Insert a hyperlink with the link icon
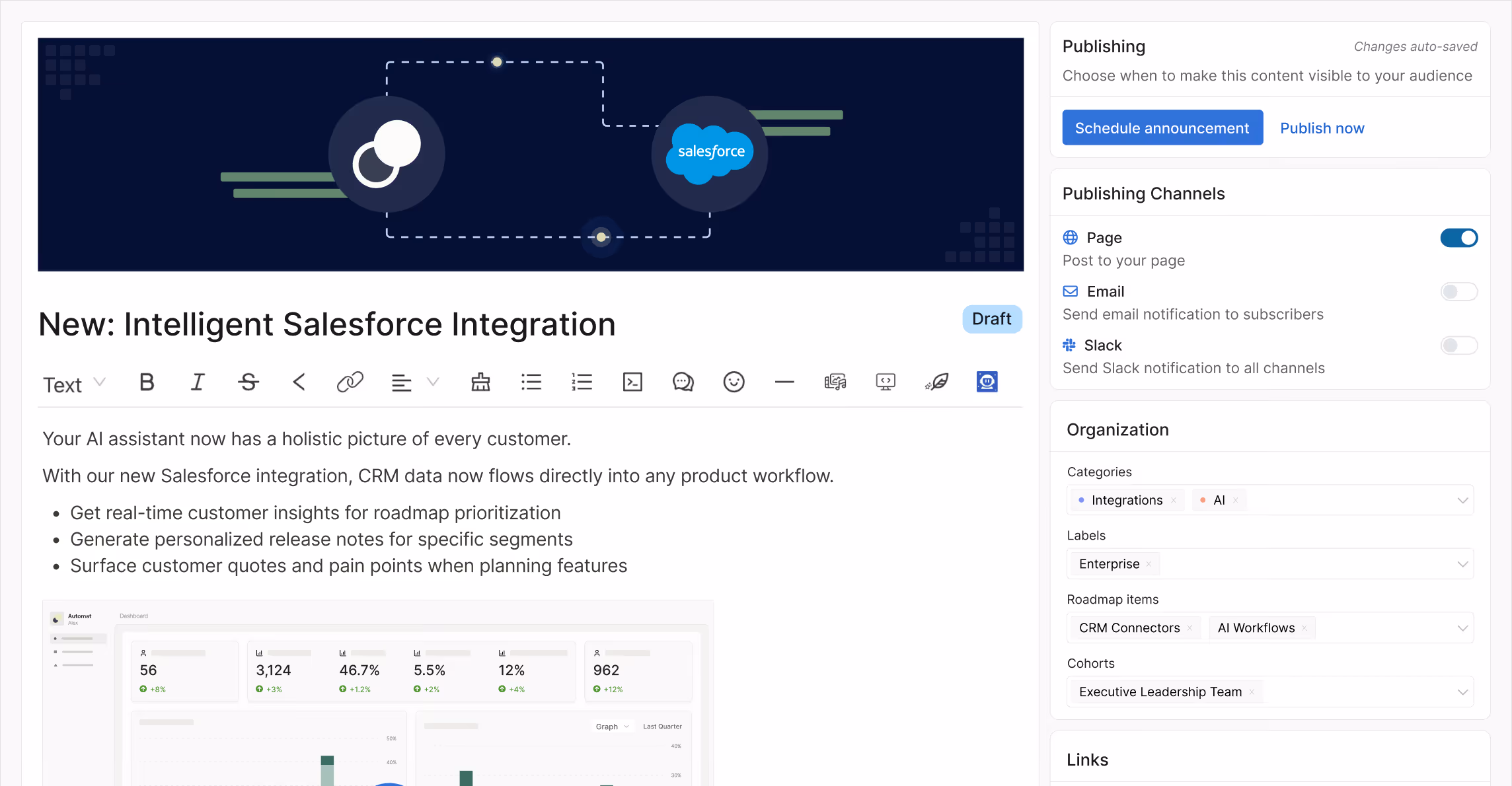The height and width of the screenshot is (786, 1512). tap(350, 382)
